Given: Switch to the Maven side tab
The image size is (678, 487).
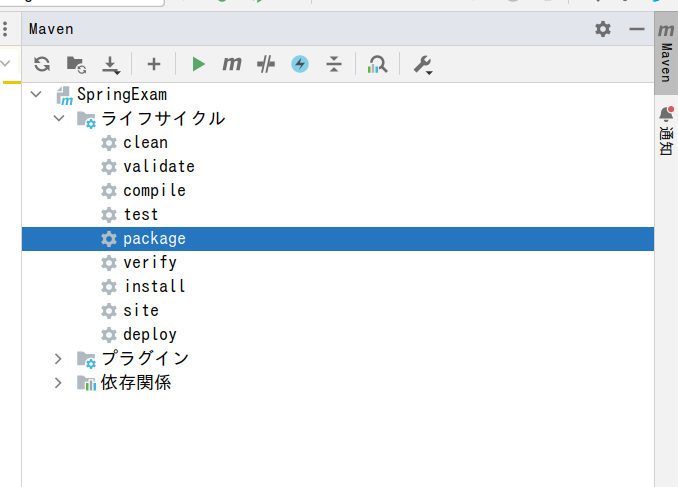Looking at the screenshot, I should point(666,54).
